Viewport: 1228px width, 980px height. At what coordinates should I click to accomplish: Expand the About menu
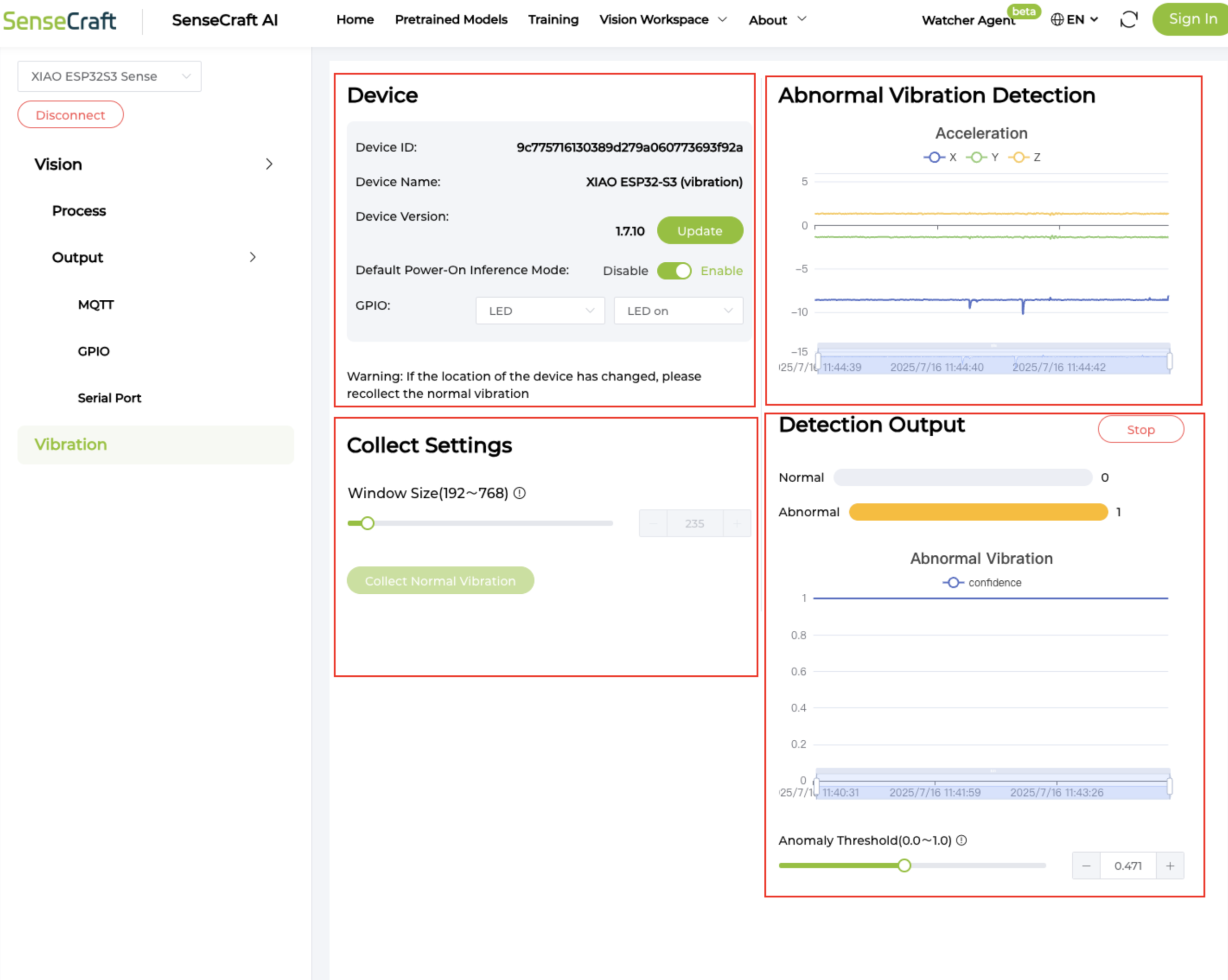pyautogui.click(x=777, y=20)
